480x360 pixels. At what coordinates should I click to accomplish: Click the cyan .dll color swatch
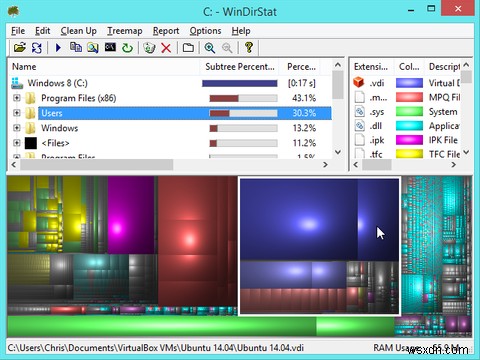point(409,126)
